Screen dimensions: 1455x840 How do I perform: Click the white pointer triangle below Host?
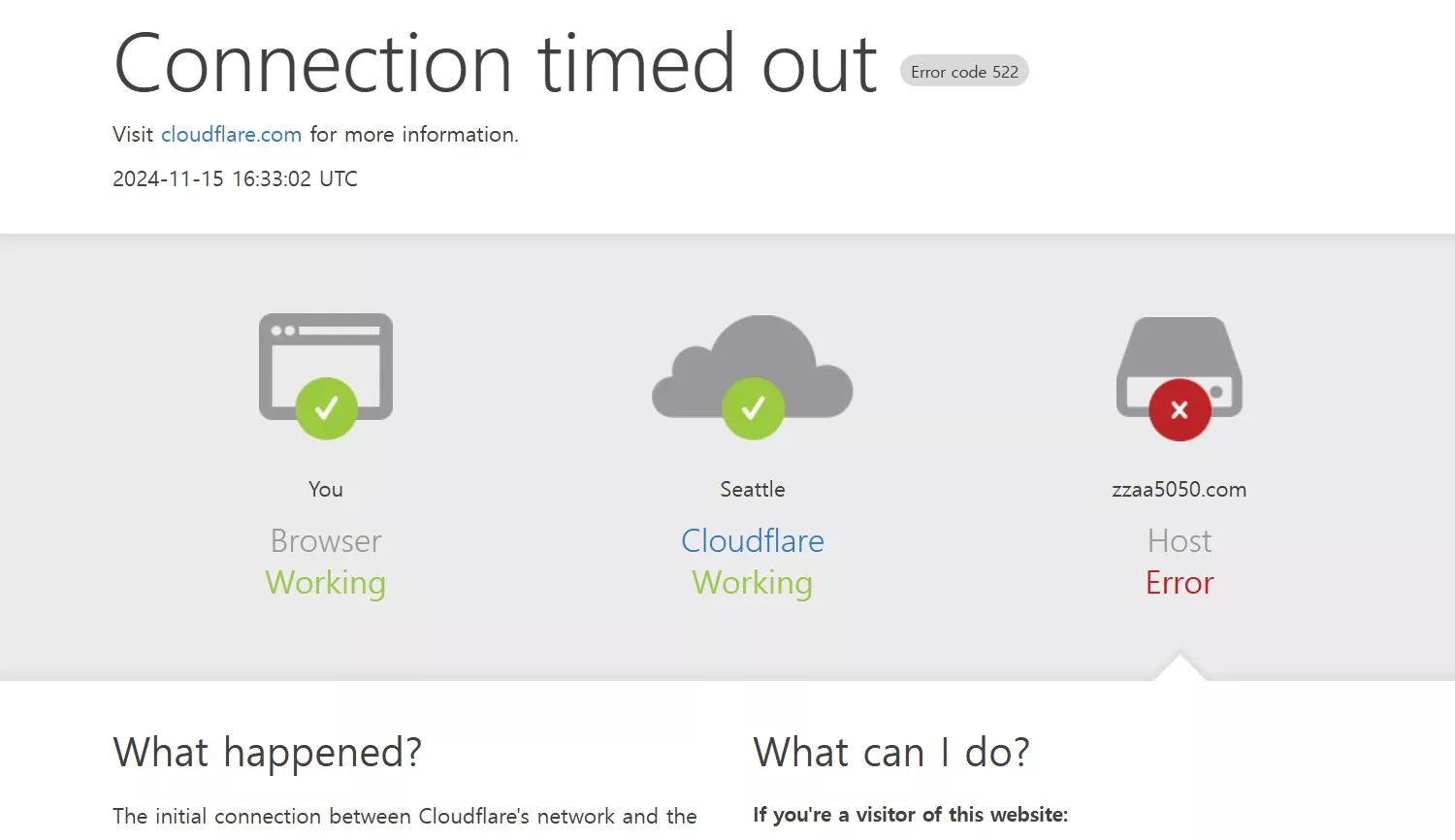pyautogui.click(x=1180, y=668)
